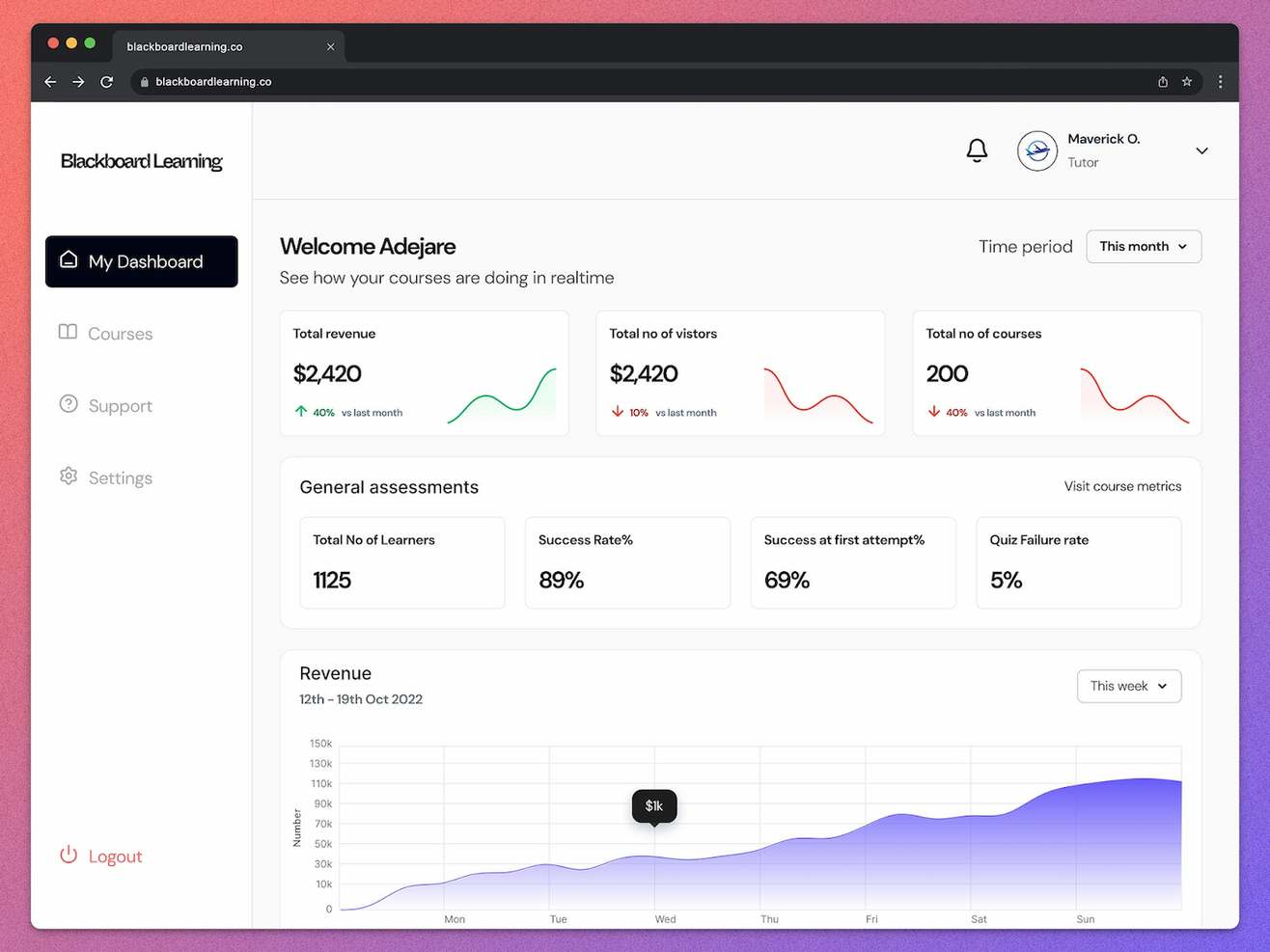Expand the user profile chevron dropdown

(1201, 151)
